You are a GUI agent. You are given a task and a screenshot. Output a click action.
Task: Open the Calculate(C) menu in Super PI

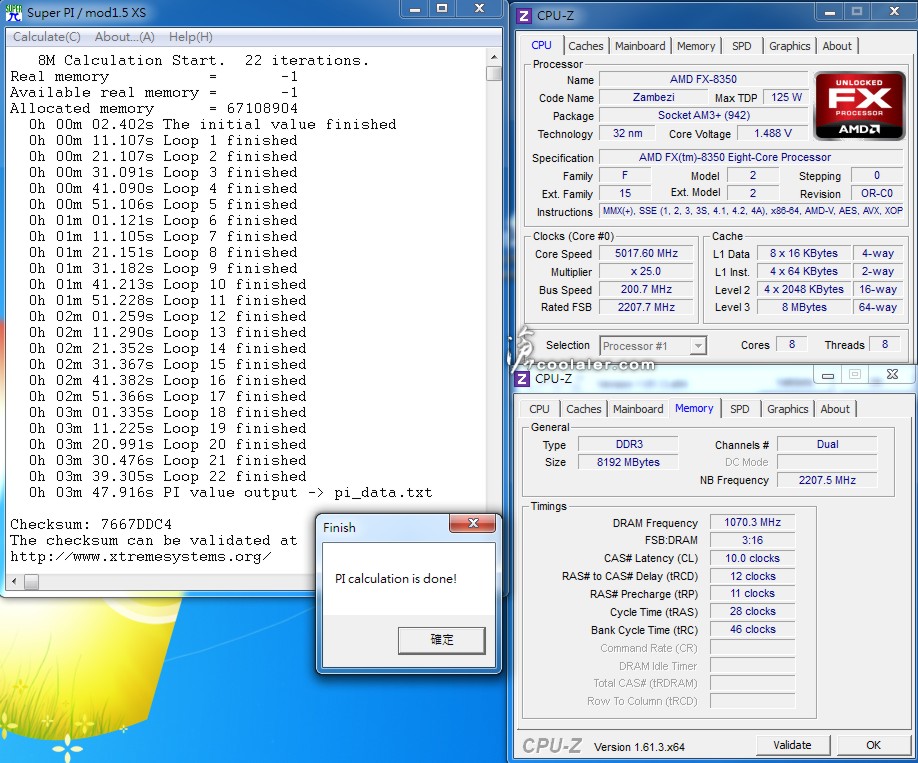(47, 37)
